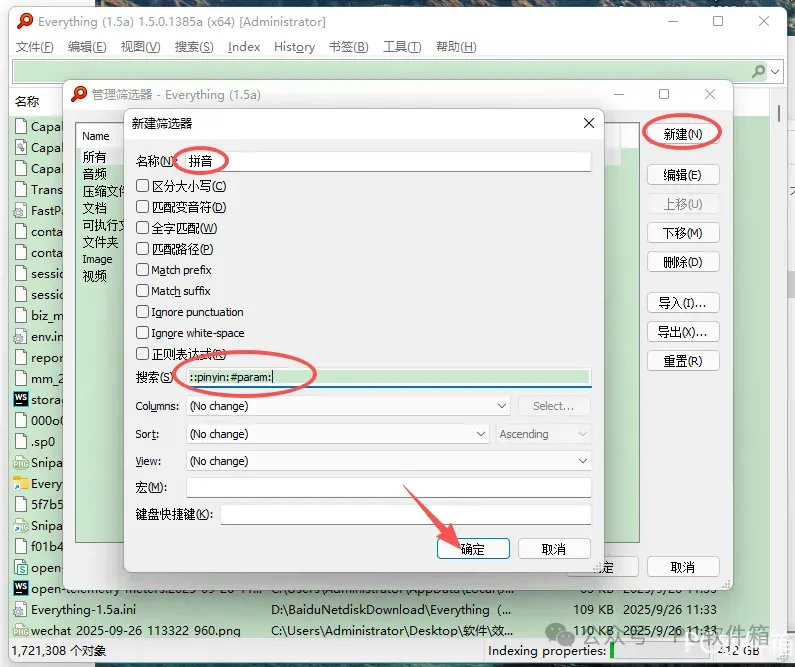
Task: Click the 新建(N) button
Action: coord(683,134)
